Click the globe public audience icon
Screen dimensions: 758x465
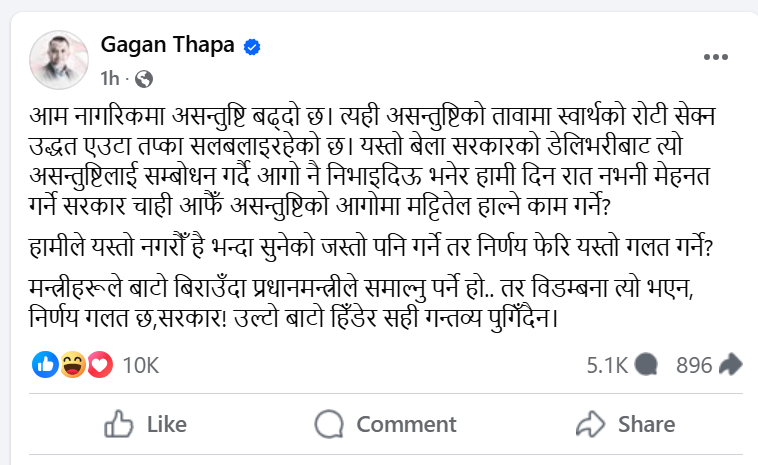(x=143, y=77)
